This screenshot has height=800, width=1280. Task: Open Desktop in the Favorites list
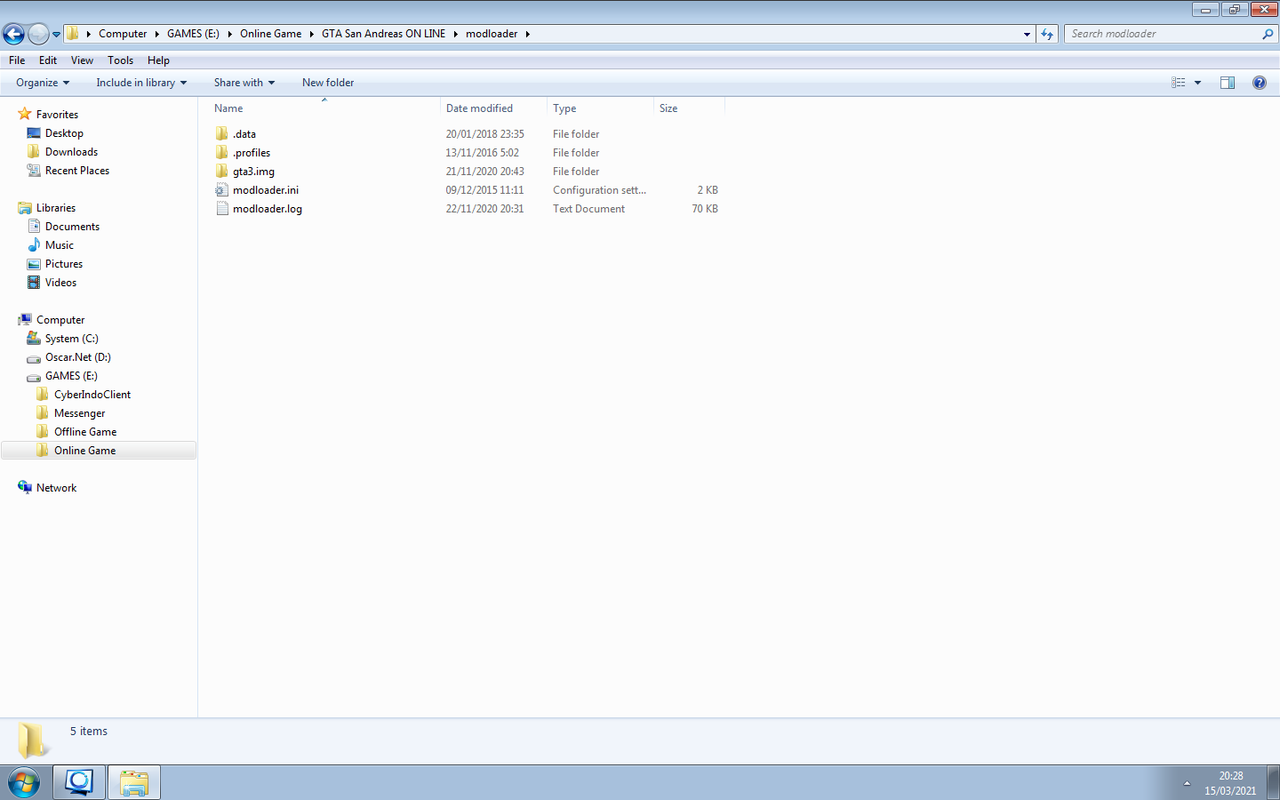[64, 133]
